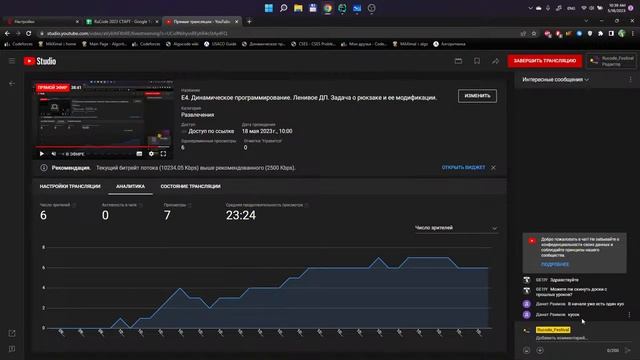Go back with the left sidebar arrow
This screenshot has width=640, height=360.
coord(12,83)
